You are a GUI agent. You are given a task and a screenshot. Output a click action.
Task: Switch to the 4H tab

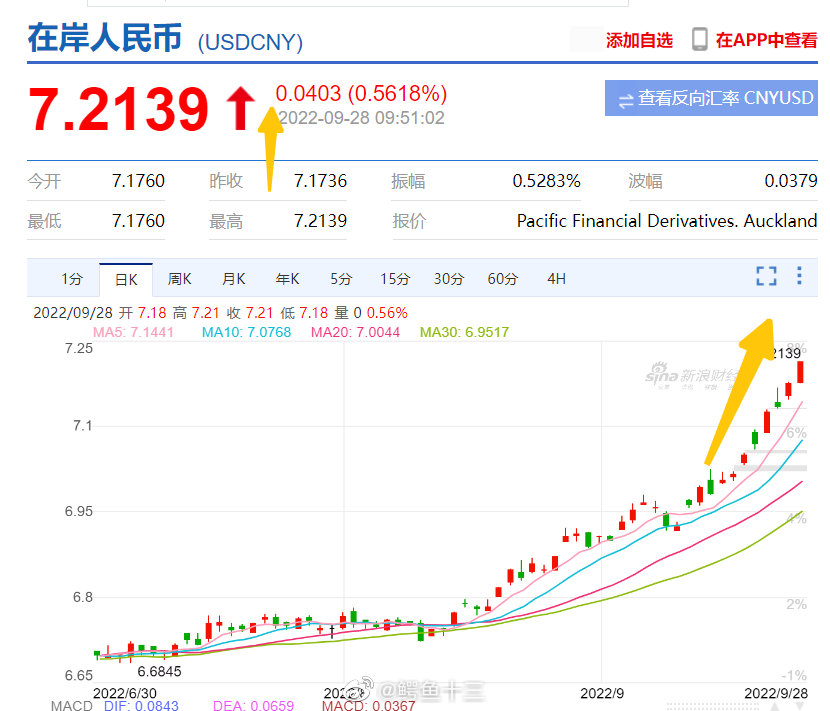click(x=556, y=278)
